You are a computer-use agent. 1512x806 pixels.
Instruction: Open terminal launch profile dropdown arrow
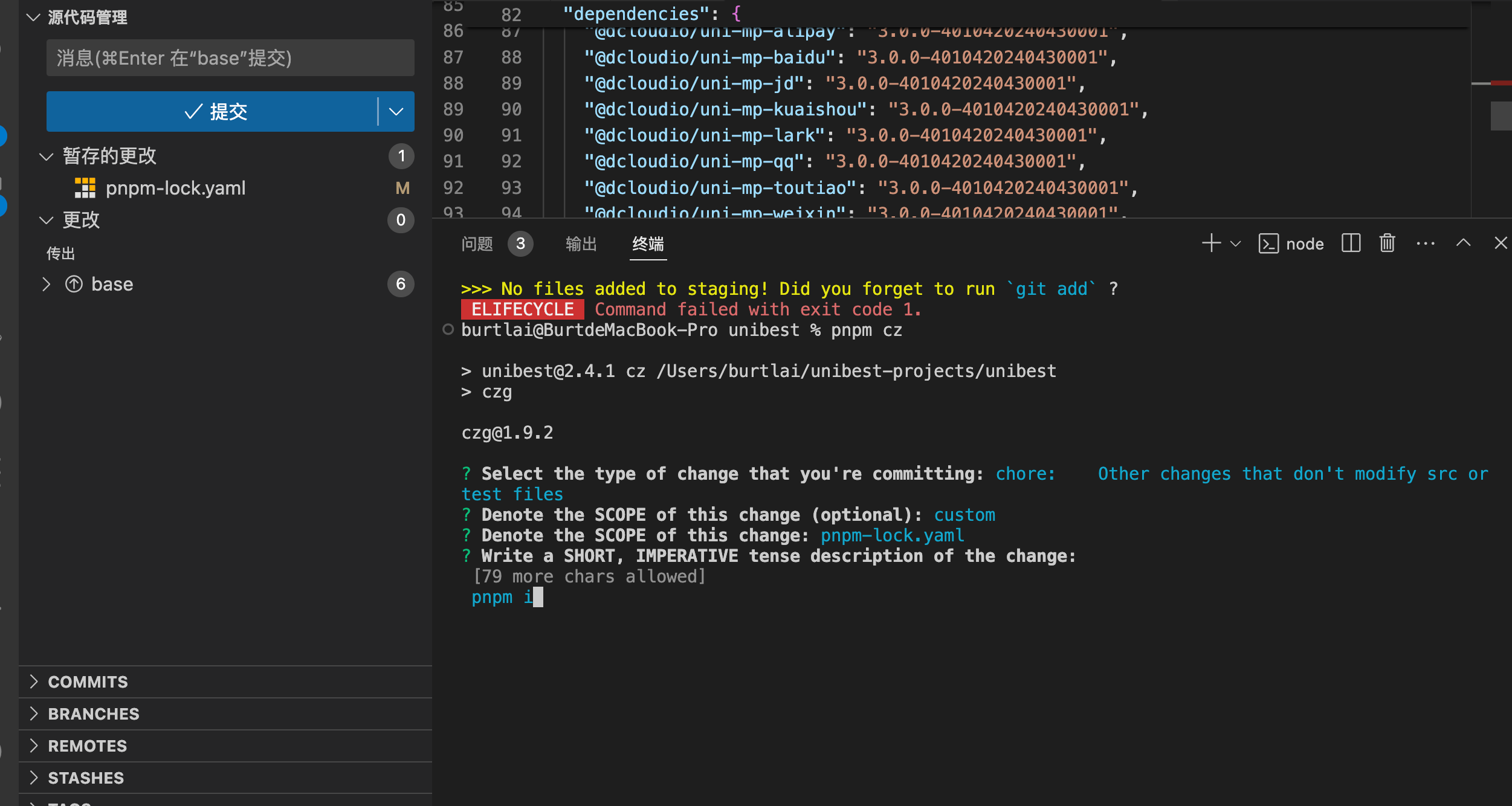tap(1236, 244)
